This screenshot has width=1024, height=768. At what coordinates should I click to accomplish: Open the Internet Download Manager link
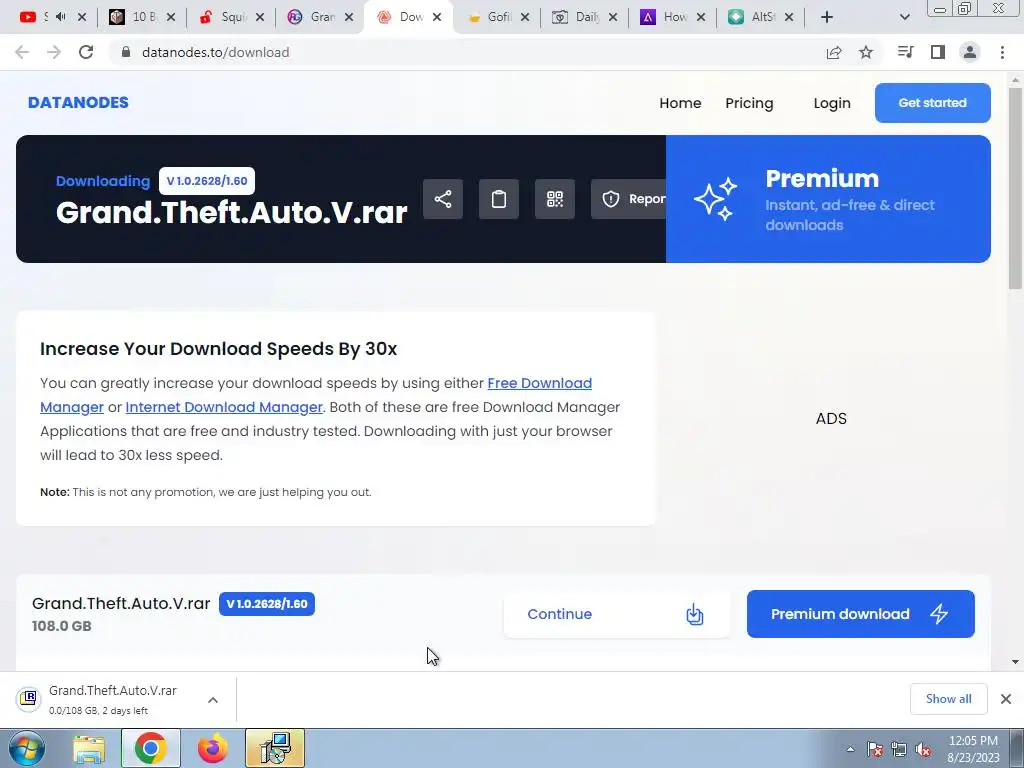224,407
